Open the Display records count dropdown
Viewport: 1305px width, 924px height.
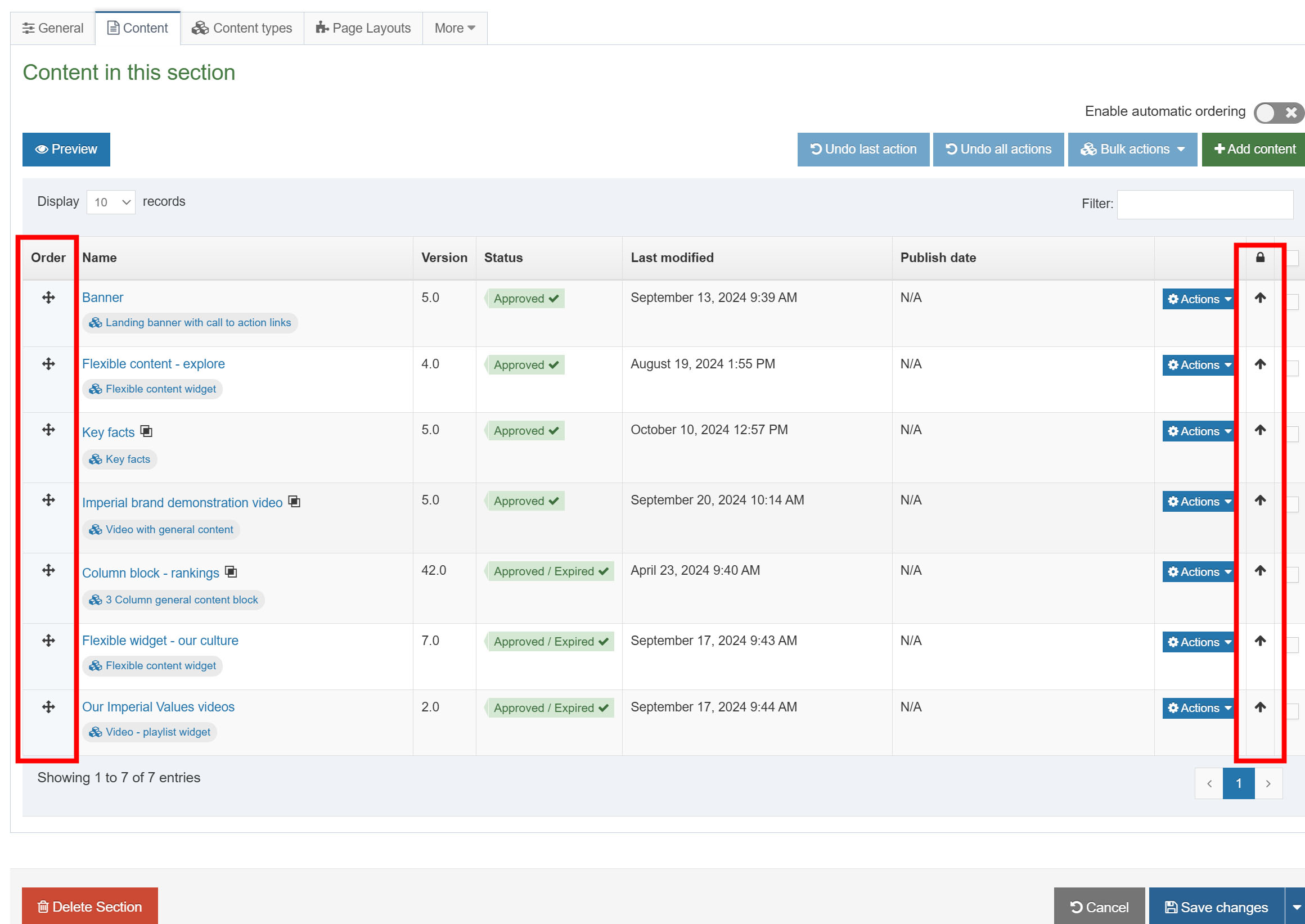[x=111, y=202]
